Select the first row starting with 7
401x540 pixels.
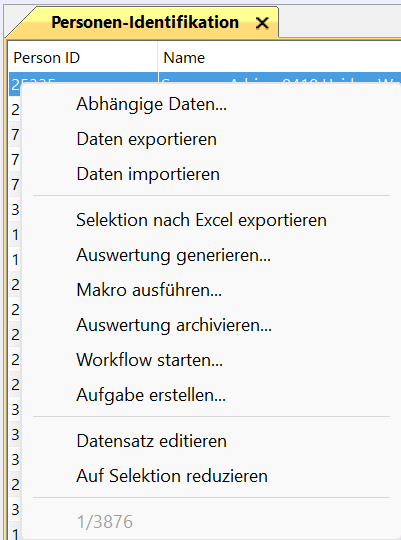[x=15, y=134]
